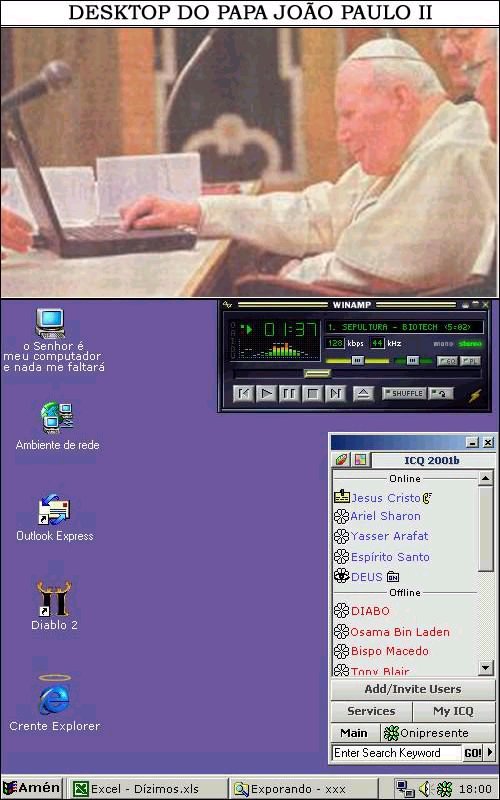Open the ICQ Services button
This screenshot has width=500, height=800.
371,711
